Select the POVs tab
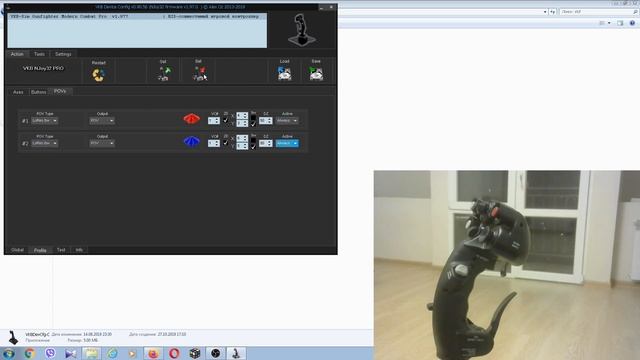 tap(60, 91)
